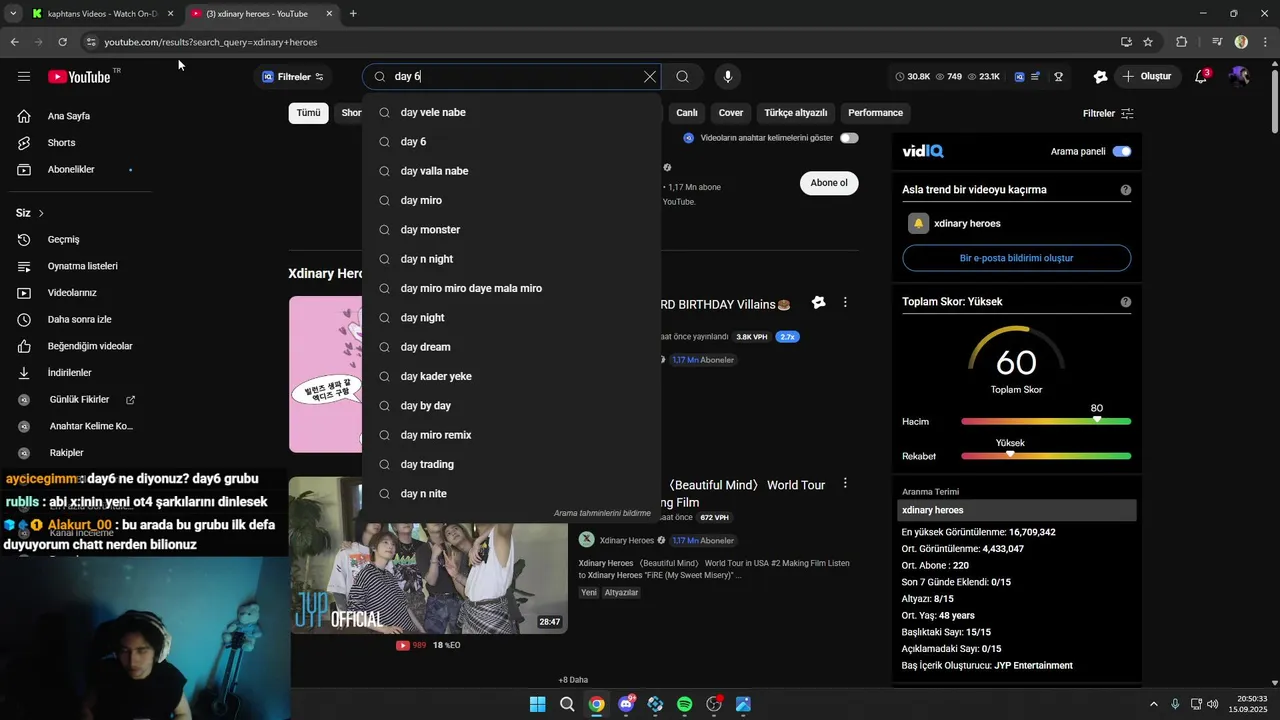1280x720 pixels.
Task: Open Chrome from the taskbar
Action: 596,704
